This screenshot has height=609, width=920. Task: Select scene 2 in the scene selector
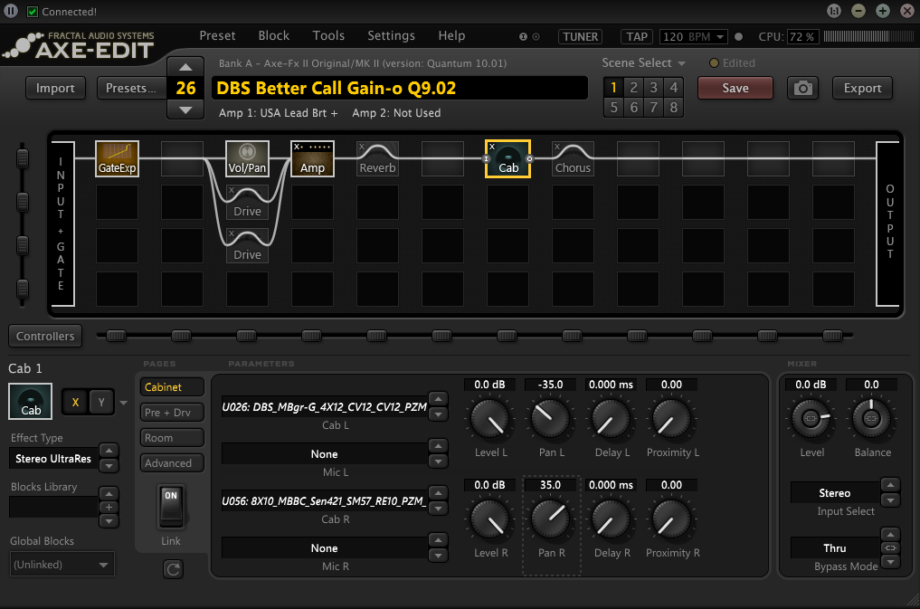pyautogui.click(x=632, y=88)
